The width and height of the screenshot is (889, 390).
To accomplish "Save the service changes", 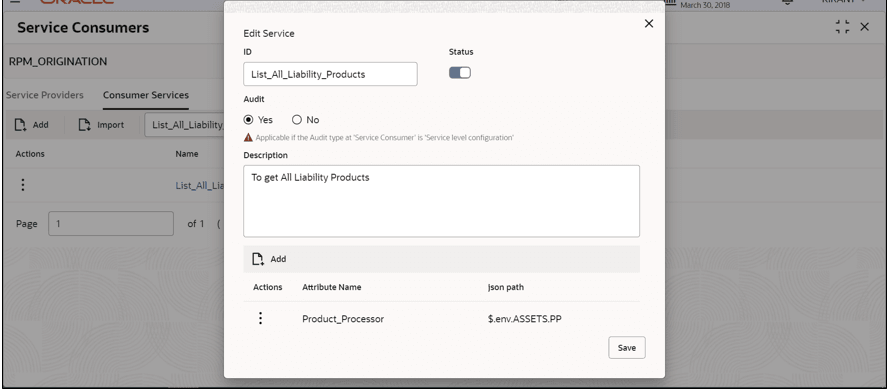I will click(626, 348).
